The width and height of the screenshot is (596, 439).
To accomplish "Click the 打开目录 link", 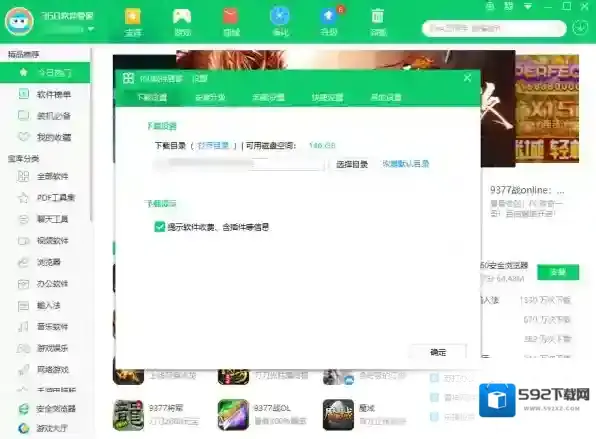I will 213,146.
